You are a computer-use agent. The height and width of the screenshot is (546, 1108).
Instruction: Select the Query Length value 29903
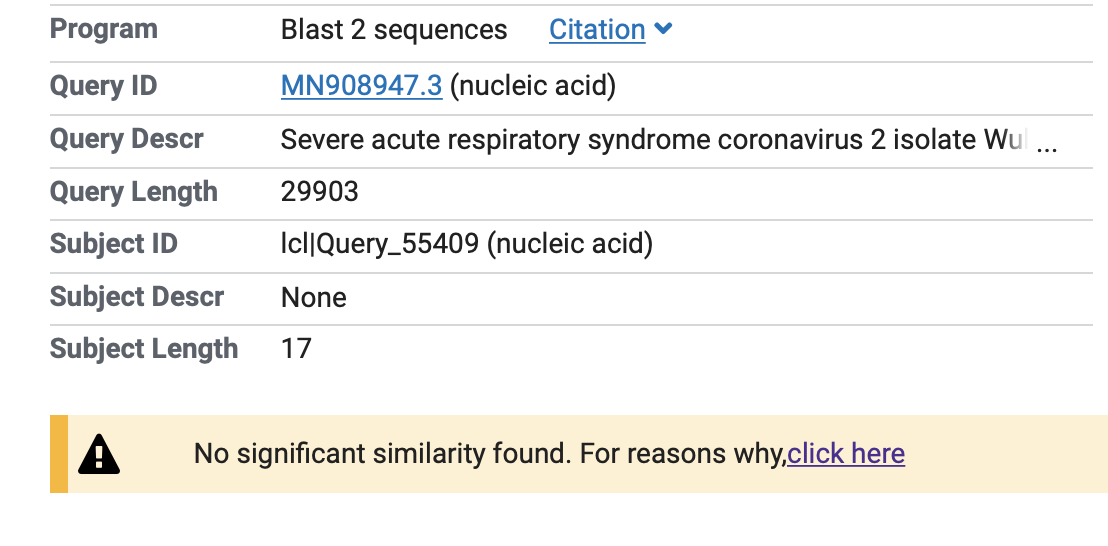tap(319, 192)
